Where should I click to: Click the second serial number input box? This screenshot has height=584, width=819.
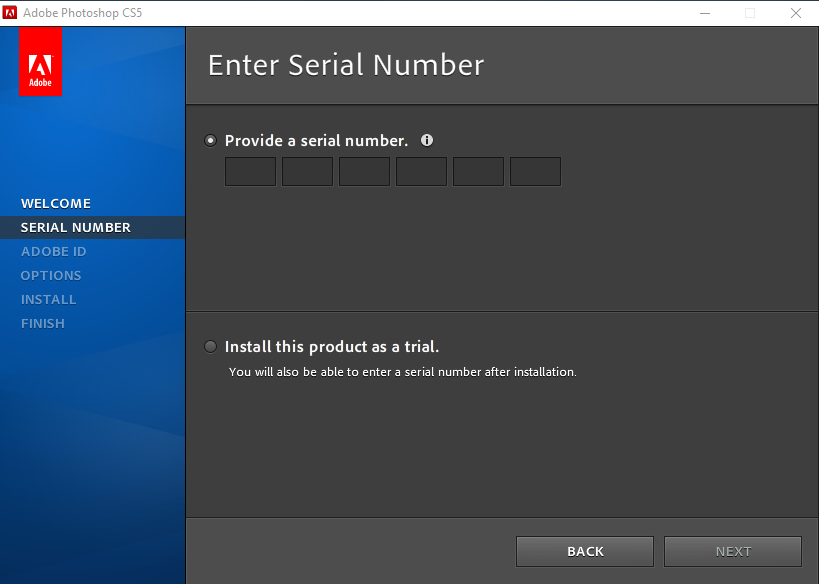(x=307, y=171)
